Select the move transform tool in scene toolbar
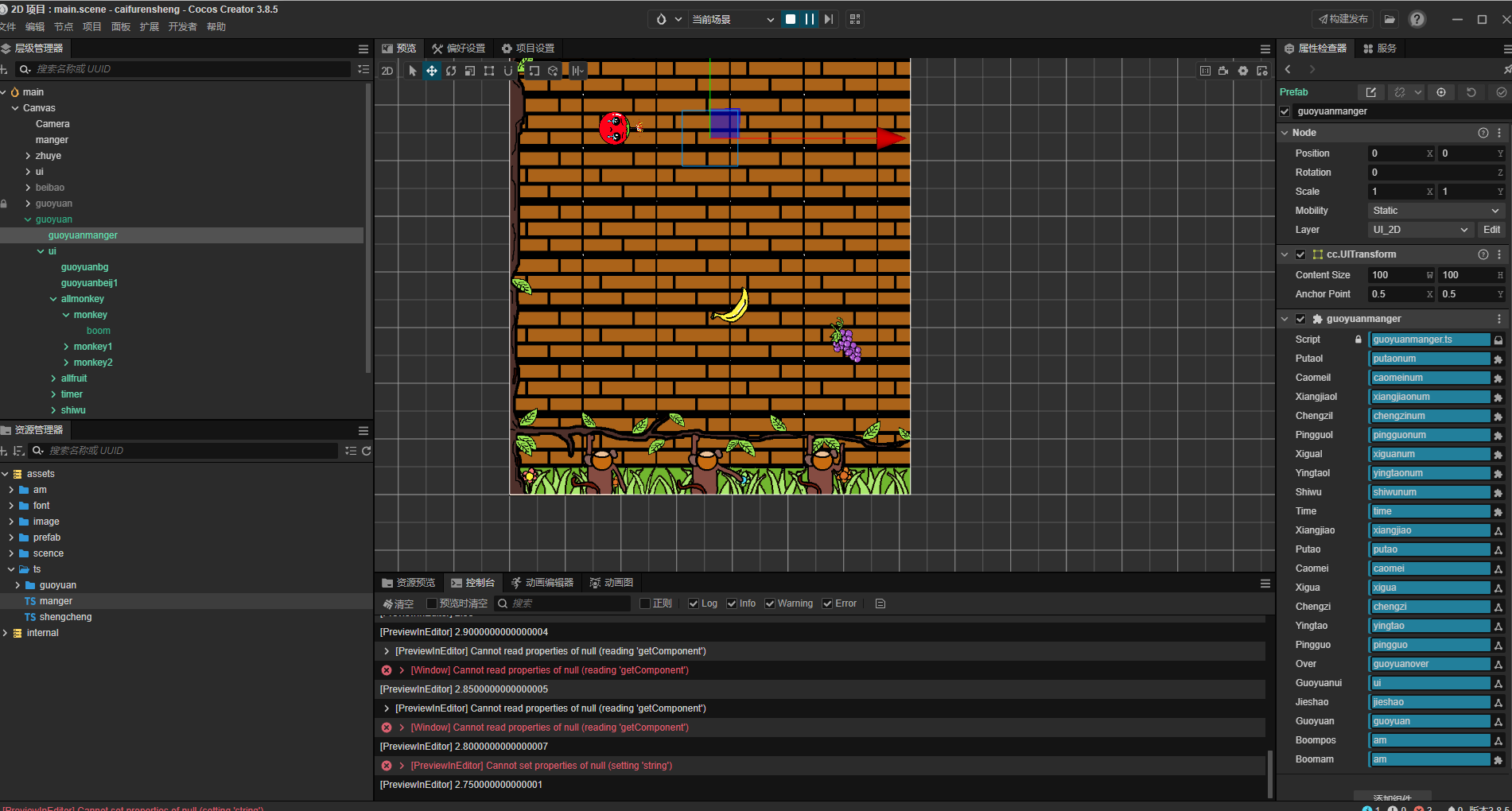The width and height of the screenshot is (1512, 811). coord(432,71)
